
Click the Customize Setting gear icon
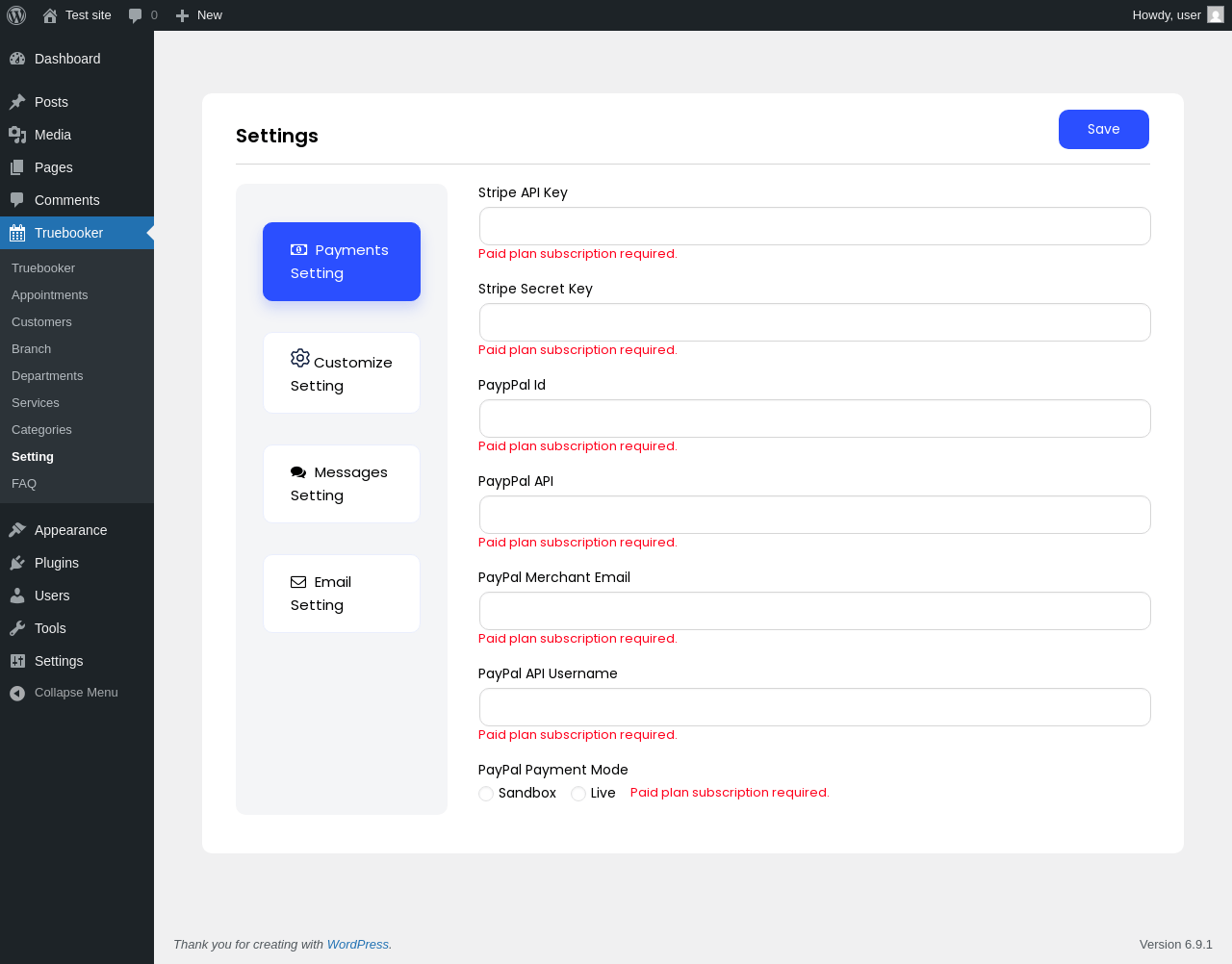(x=300, y=358)
